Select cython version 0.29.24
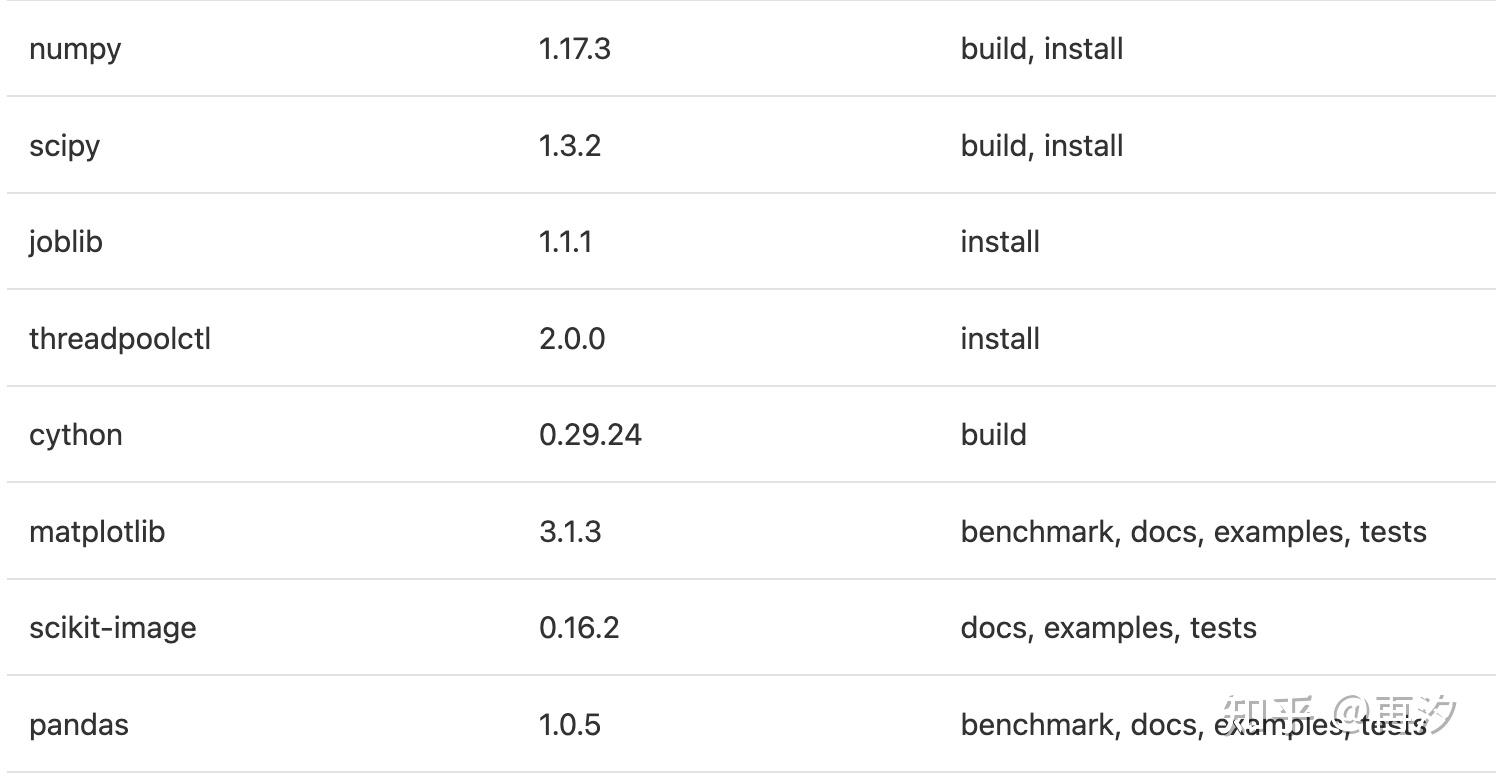This screenshot has width=1496, height=776. pos(590,435)
